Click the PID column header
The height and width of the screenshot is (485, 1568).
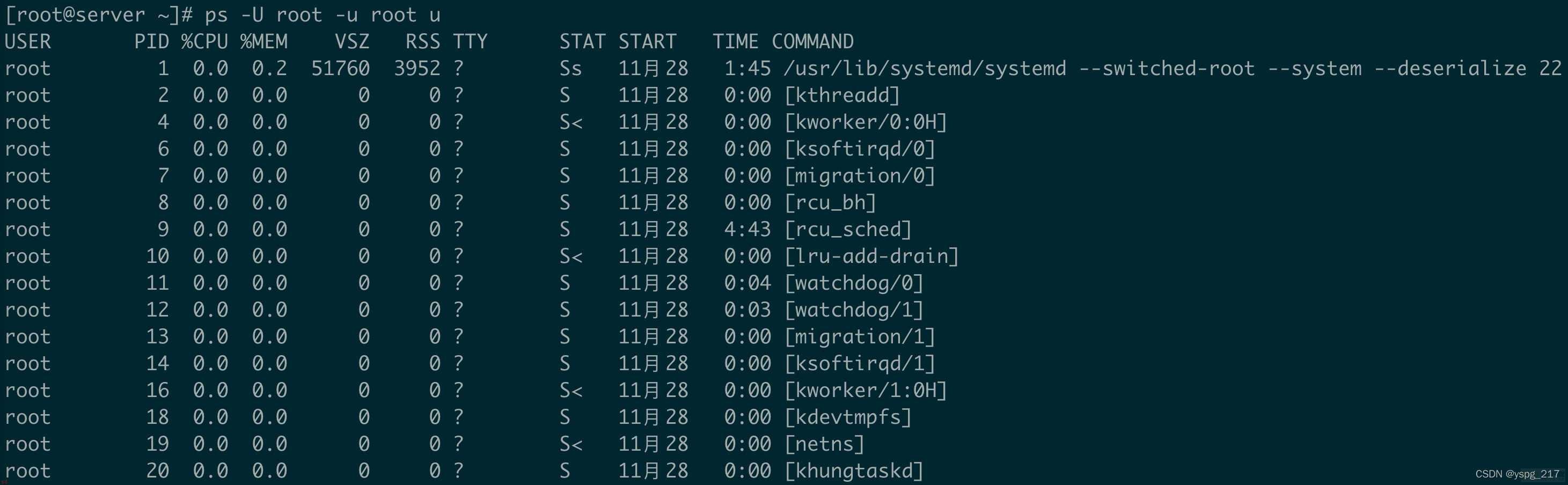click(x=151, y=41)
